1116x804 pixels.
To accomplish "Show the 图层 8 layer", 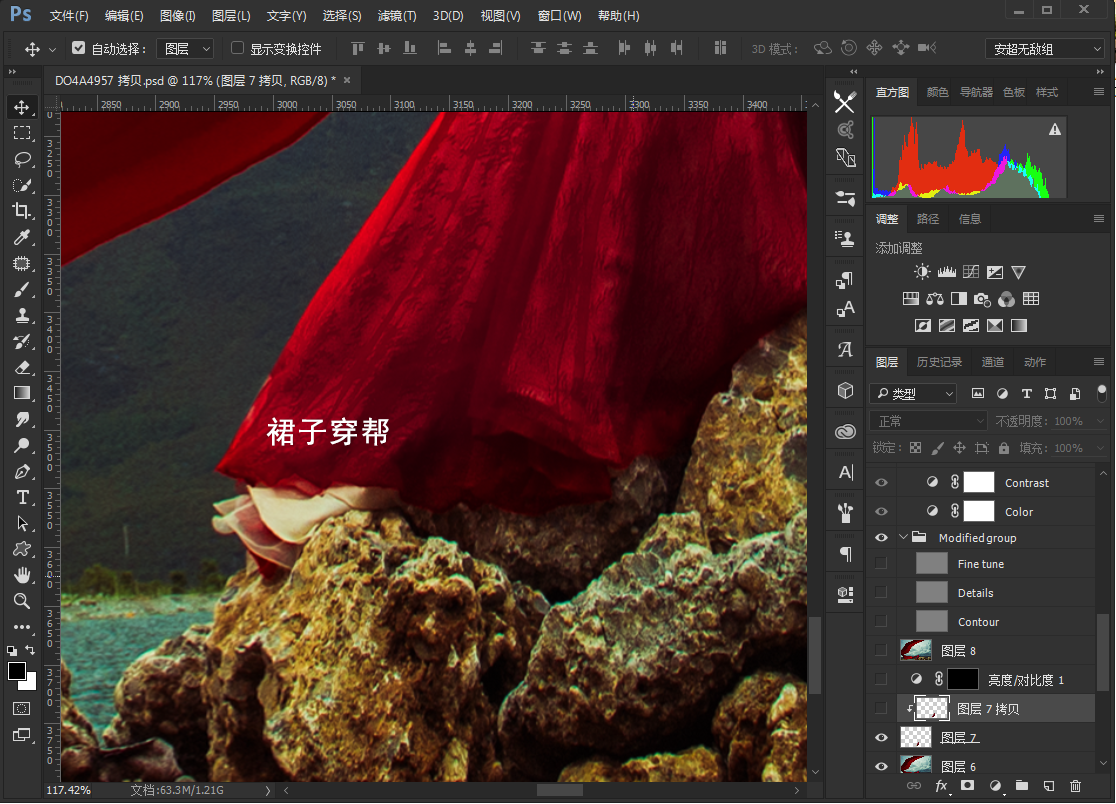I will click(x=881, y=650).
